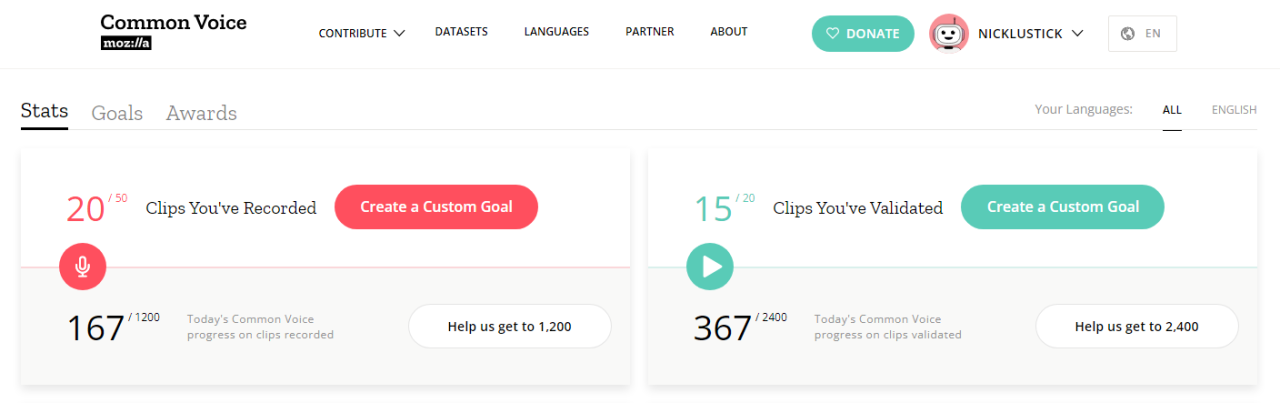
Task: Switch to the Awards tab
Action: (x=201, y=113)
